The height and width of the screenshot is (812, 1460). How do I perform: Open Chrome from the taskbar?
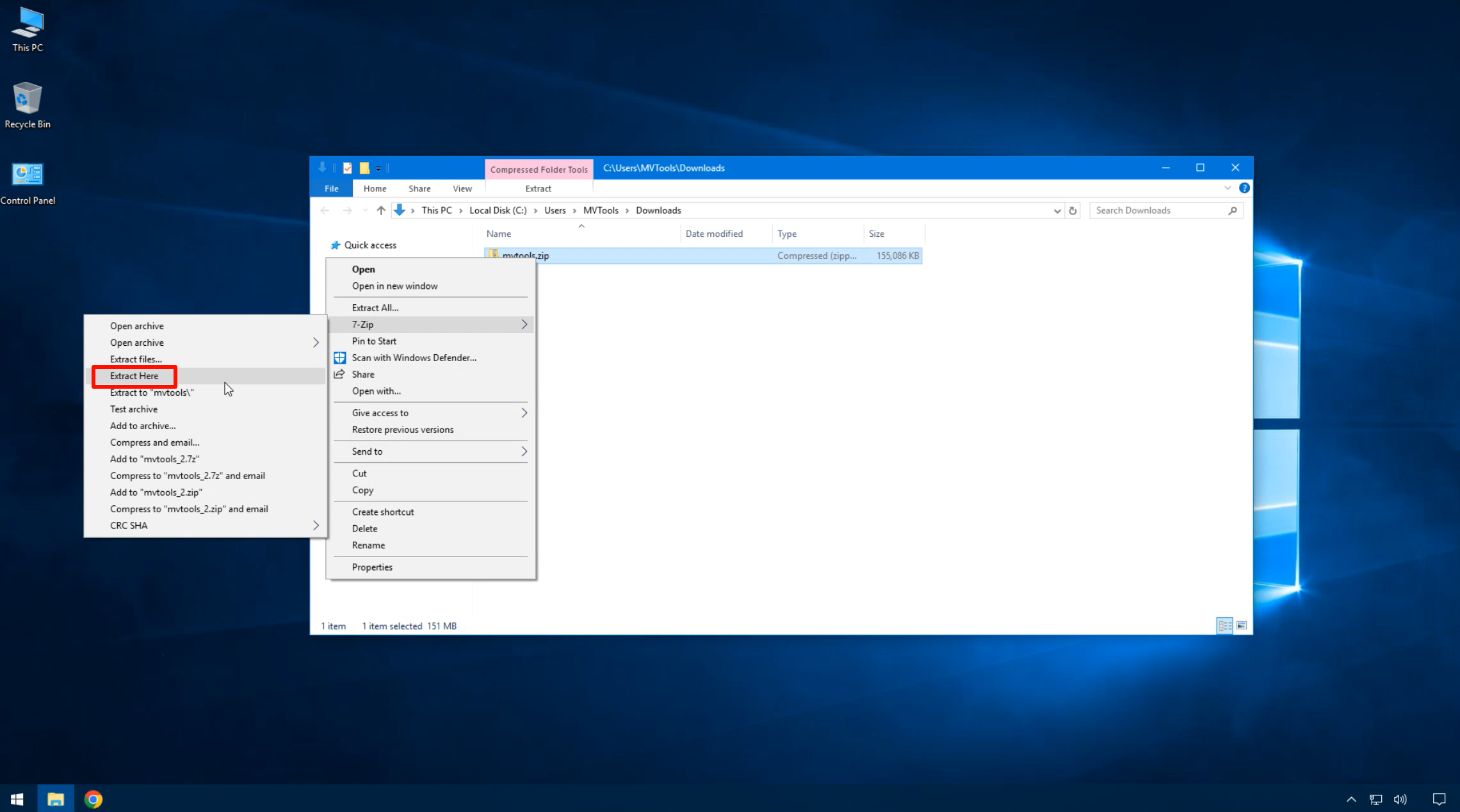pyautogui.click(x=93, y=798)
